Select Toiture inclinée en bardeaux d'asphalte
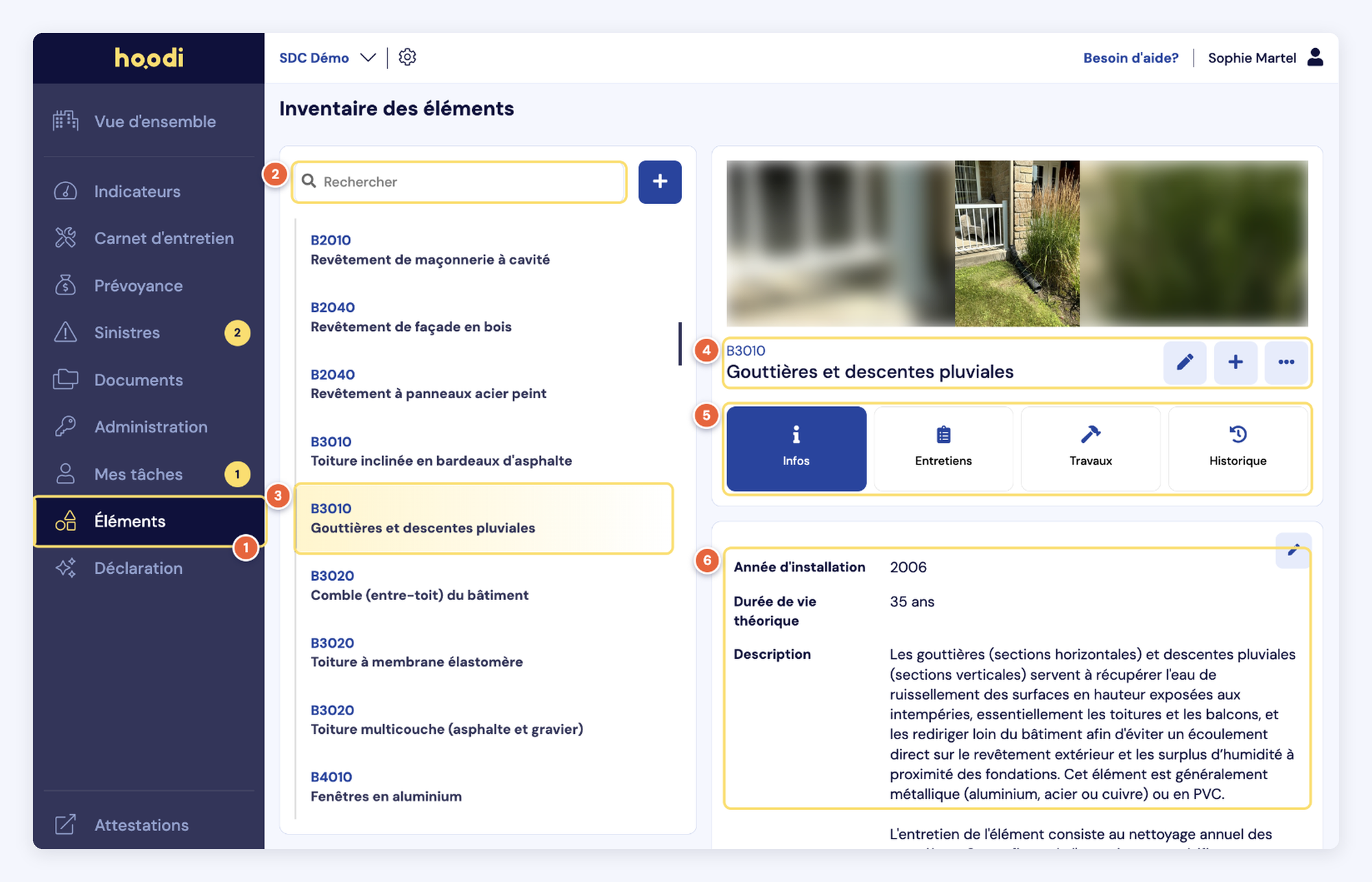 pos(484,452)
